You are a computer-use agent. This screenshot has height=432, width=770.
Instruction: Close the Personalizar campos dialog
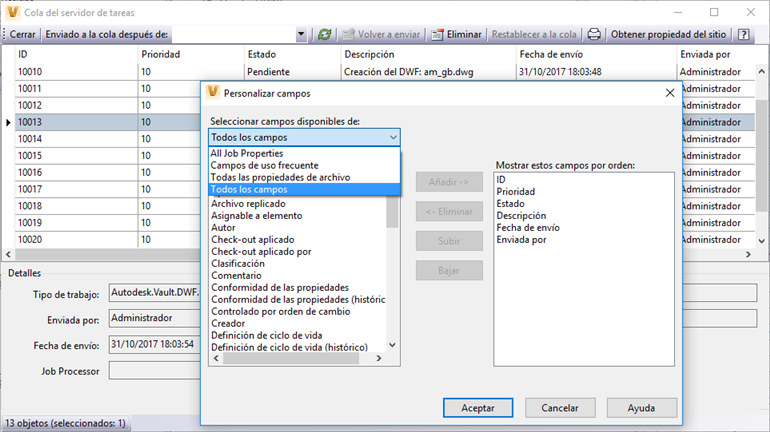670,93
